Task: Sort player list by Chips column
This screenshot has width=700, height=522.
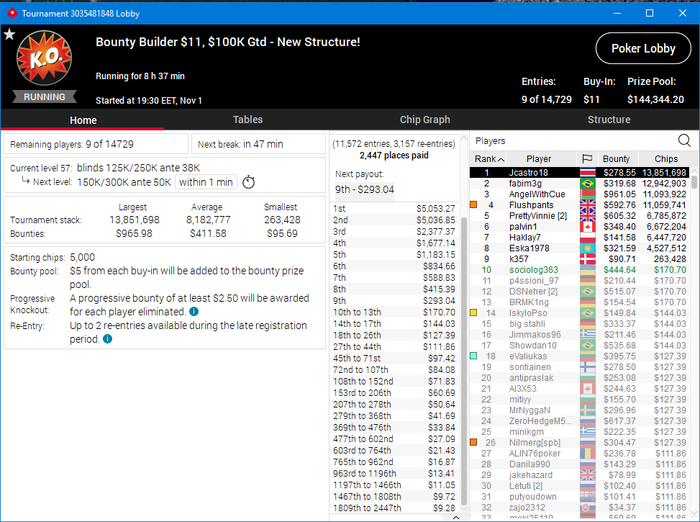Action: (x=666, y=159)
